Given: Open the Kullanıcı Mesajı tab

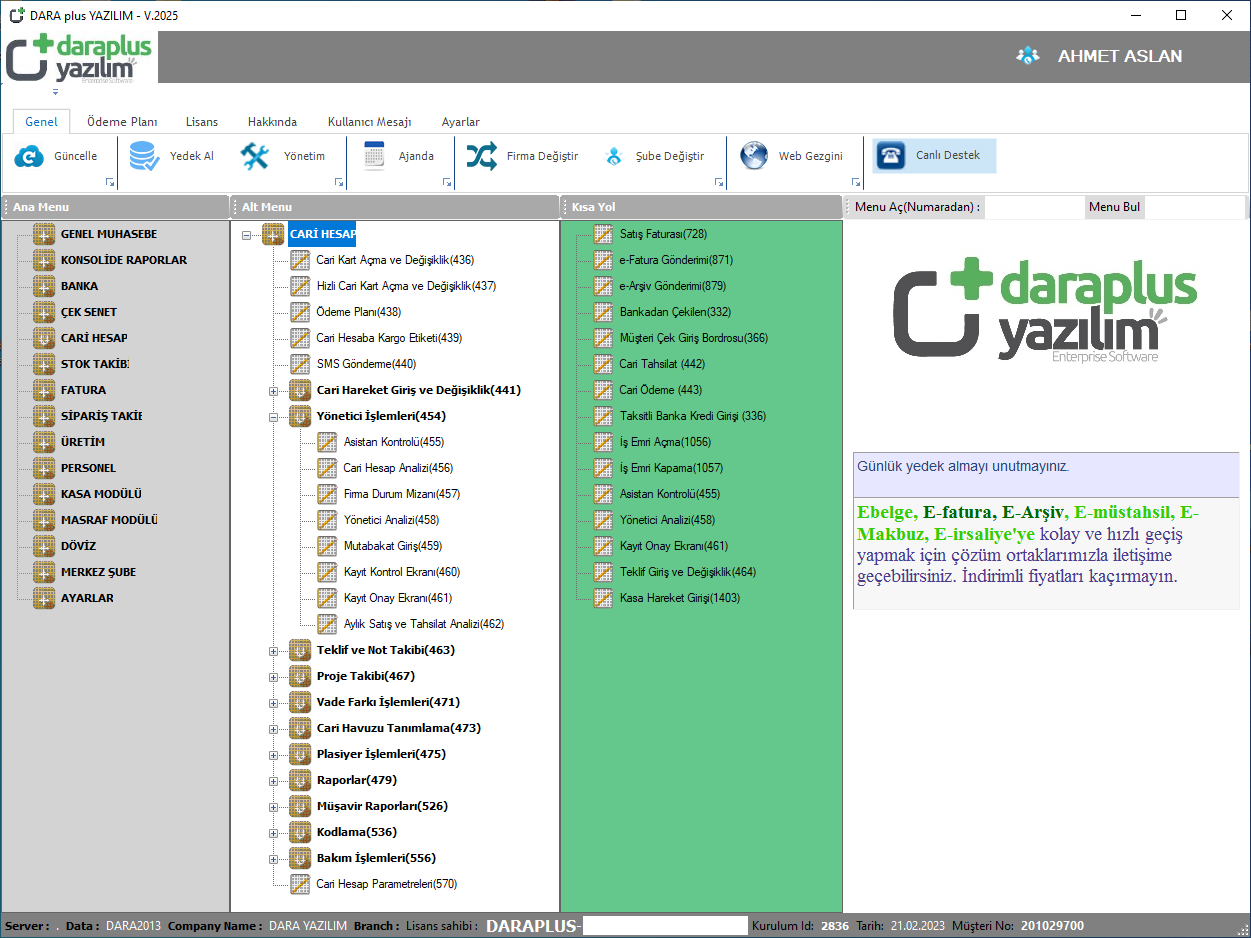Looking at the screenshot, I should tap(370, 122).
